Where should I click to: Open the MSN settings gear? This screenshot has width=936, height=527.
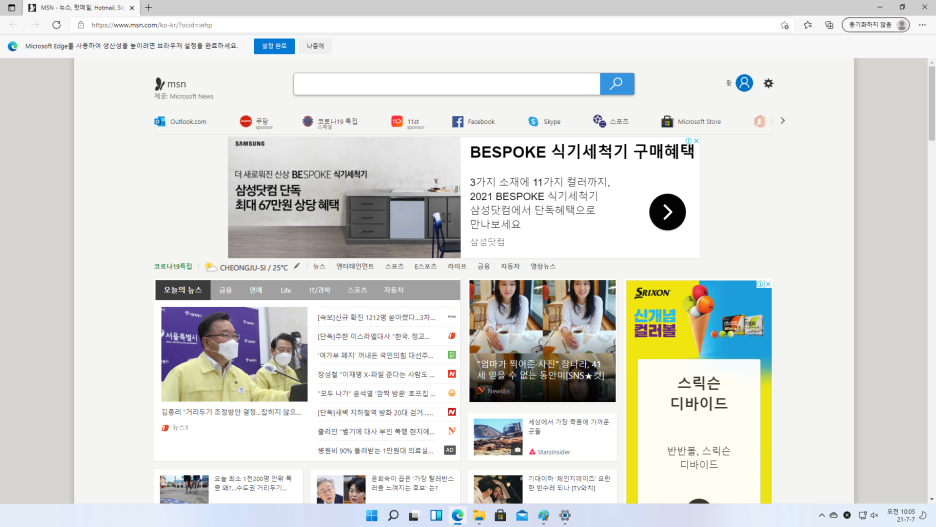(x=768, y=84)
